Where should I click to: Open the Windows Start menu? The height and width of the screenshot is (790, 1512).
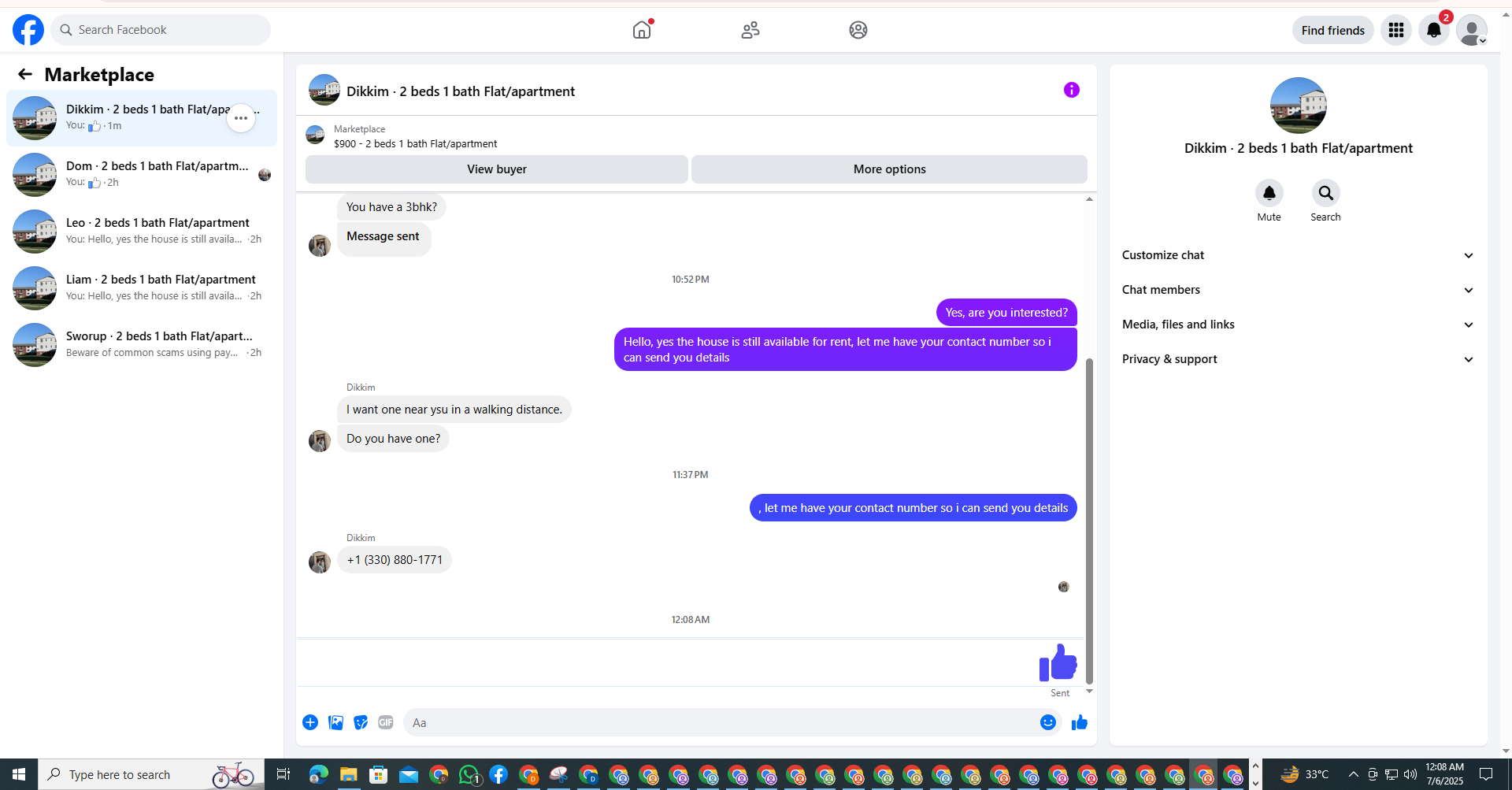[19, 774]
